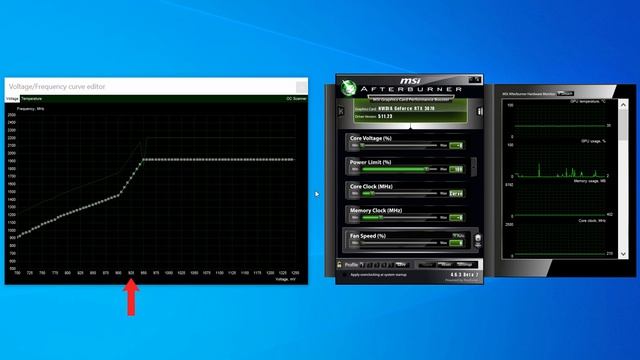Select profile slot 1
Image resolution: width=640 pixels, height=360 pixels.
tap(362, 265)
